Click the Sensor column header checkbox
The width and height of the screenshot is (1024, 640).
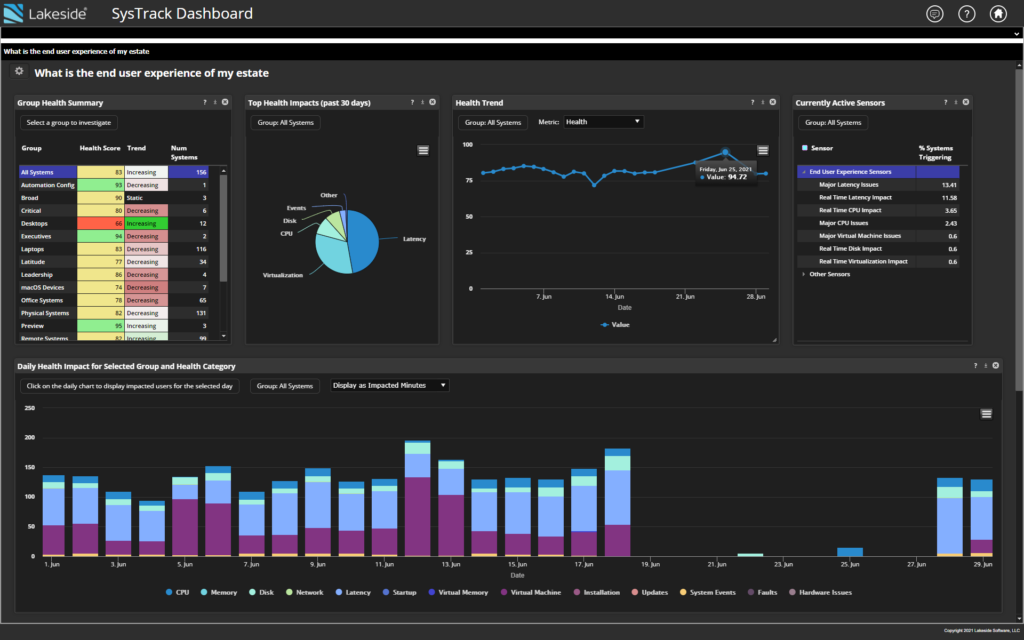pos(805,148)
